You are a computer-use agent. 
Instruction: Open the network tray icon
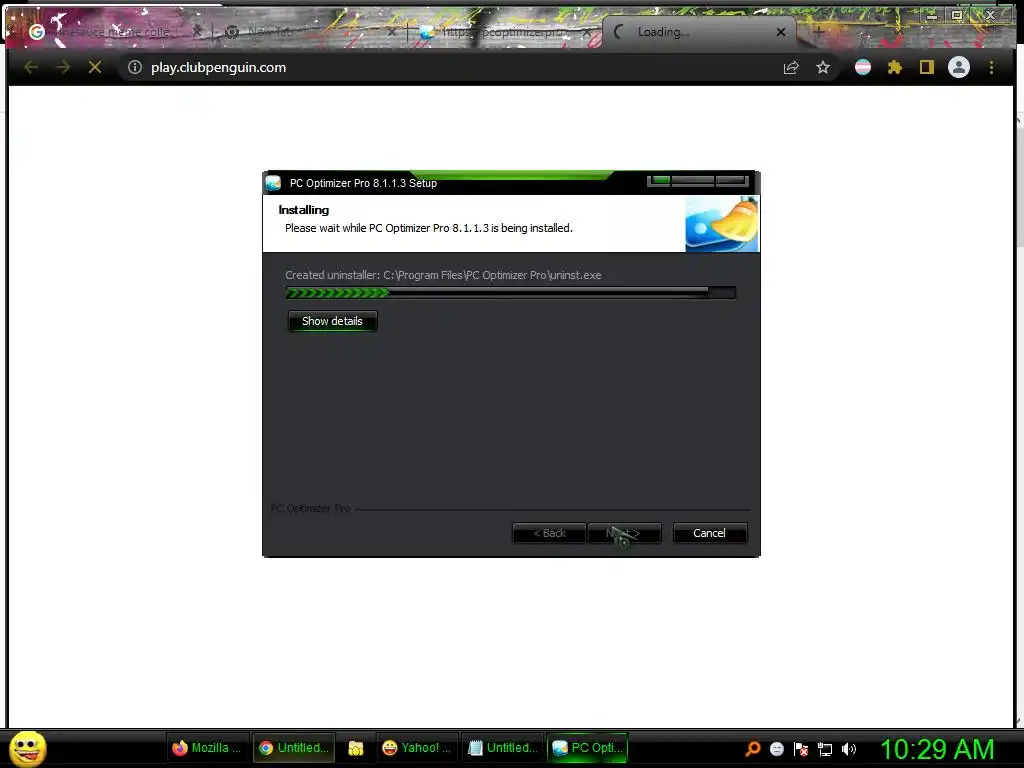[x=825, y=750]
